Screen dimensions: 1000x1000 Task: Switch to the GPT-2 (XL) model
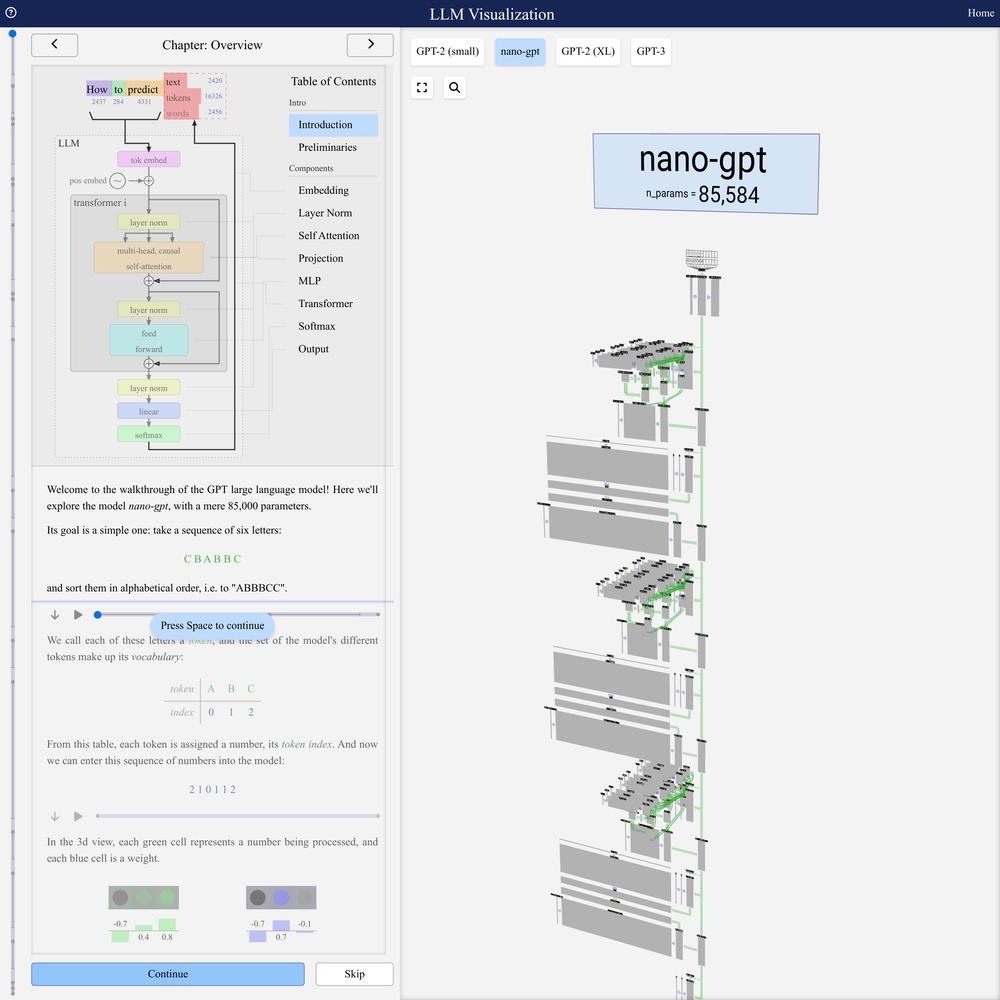tap(587, 52)
